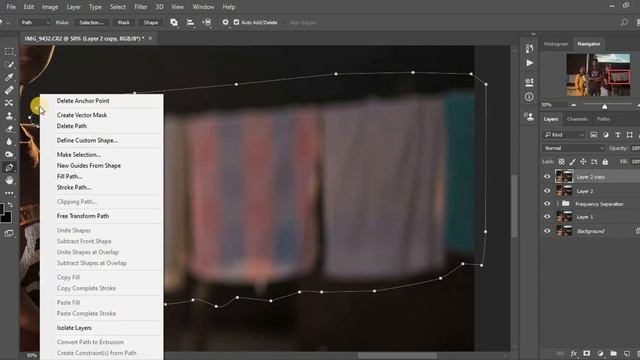Screen dimensions: 640x360
Task: Hide the Frequency Separation group
Action: (x=547, y=204)
